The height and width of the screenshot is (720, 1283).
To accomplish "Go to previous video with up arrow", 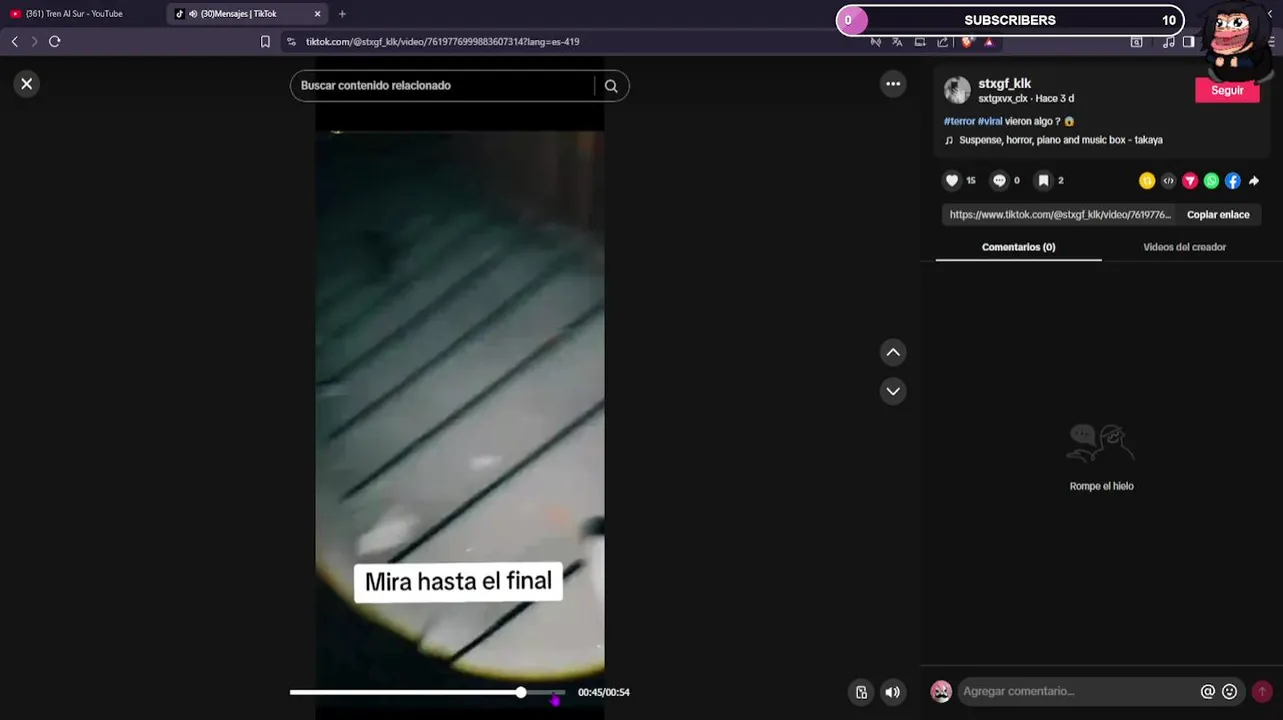I will [893, 352].
